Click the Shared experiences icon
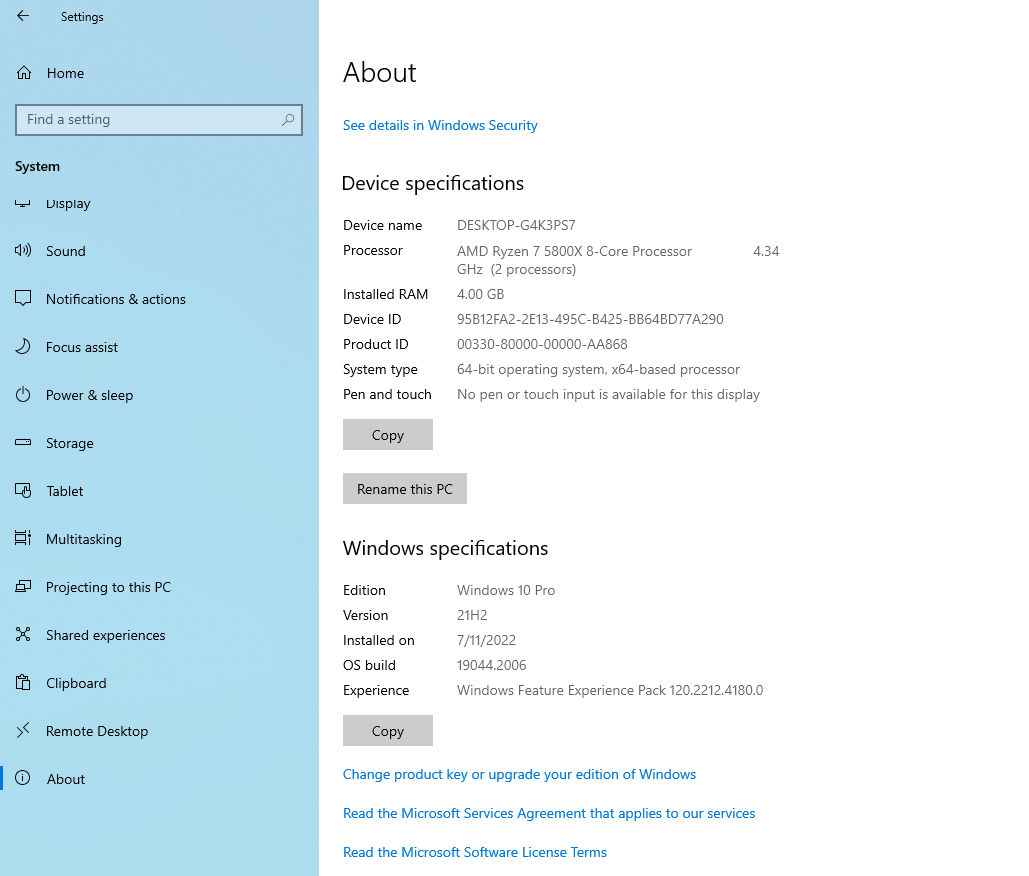Viewport: 1029px width, 876px height. pos(23,634)
